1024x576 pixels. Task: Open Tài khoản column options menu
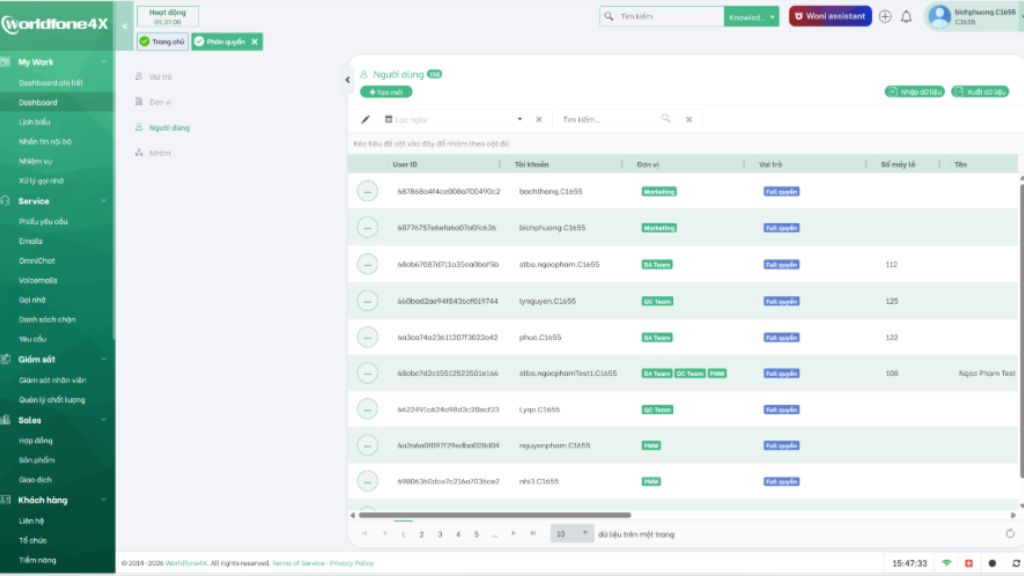622,165
